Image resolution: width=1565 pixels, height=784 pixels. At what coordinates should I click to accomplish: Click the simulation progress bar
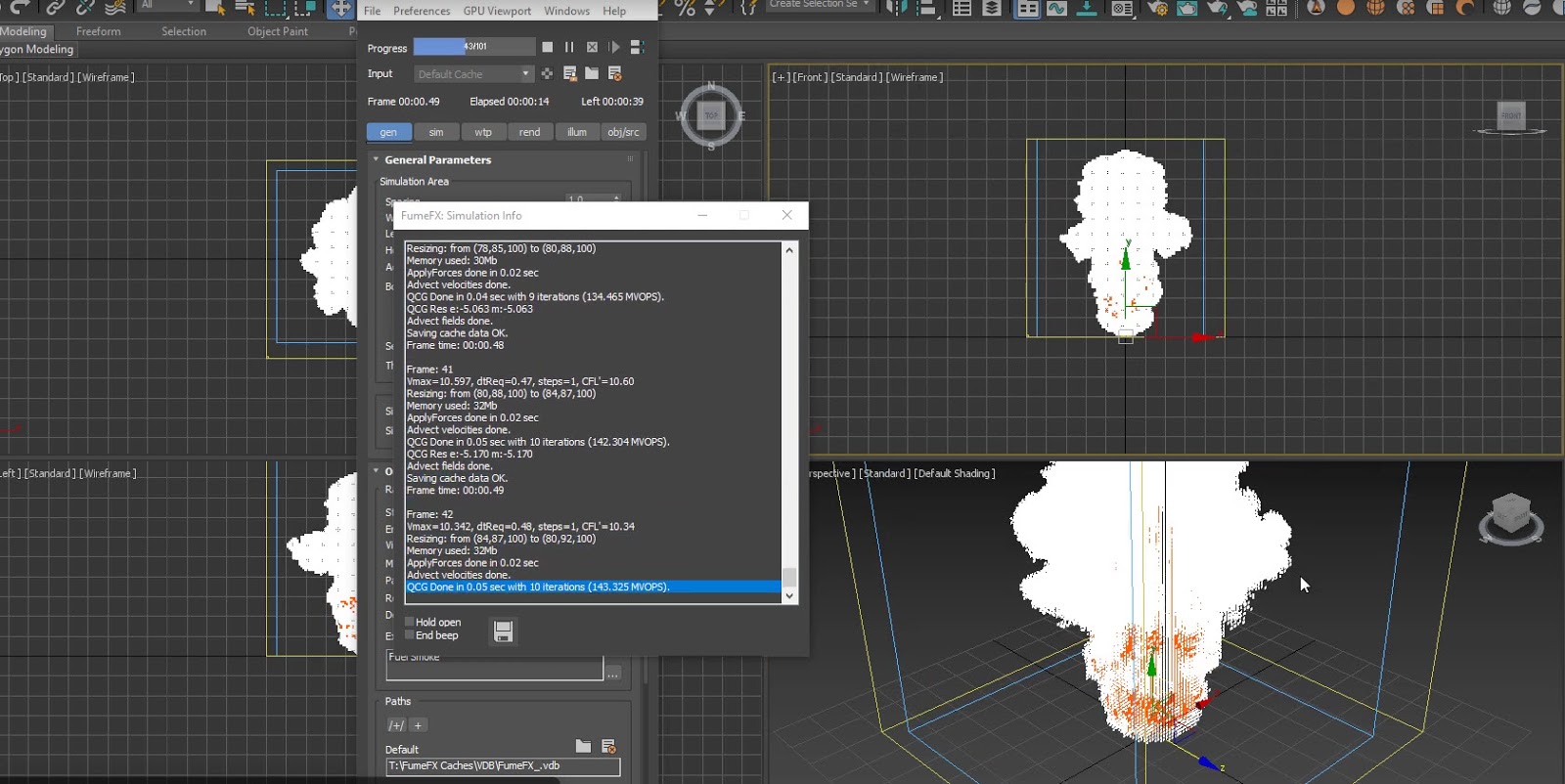click(x=473, y=47)
